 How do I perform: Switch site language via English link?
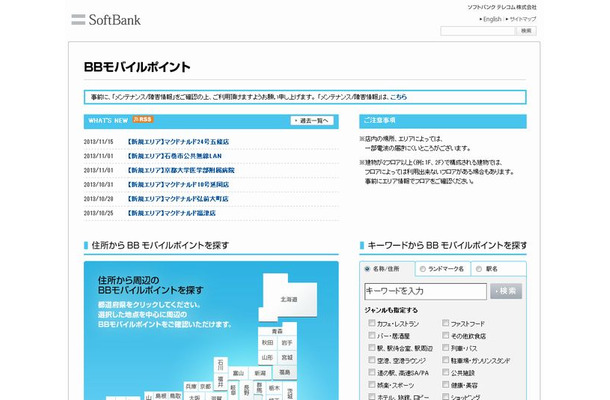click(492, 19)
